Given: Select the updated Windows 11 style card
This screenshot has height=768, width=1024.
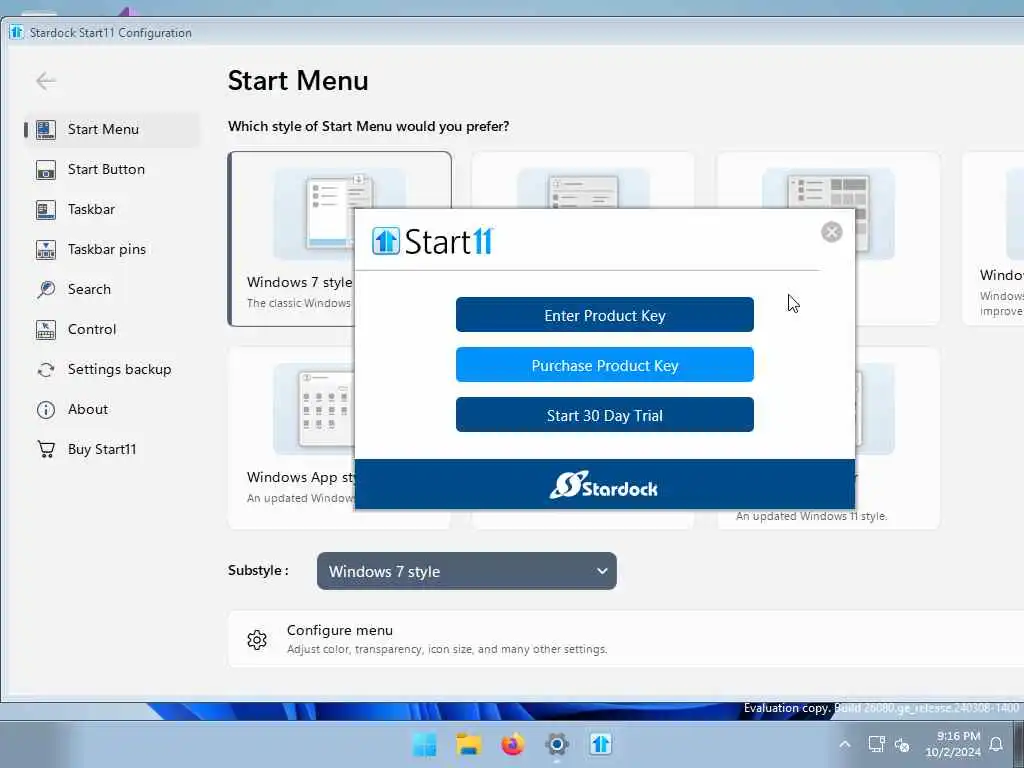Looking at the screenshot, I should (896, 438).
